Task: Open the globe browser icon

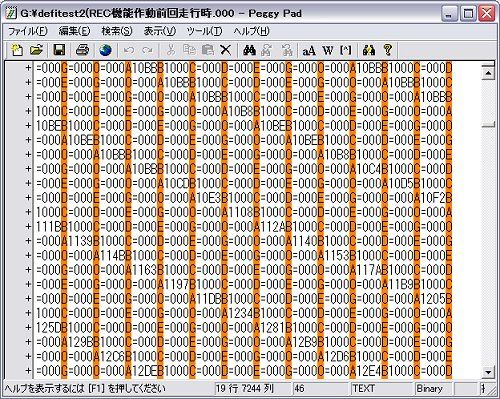Action: click(x=105, y=50)
